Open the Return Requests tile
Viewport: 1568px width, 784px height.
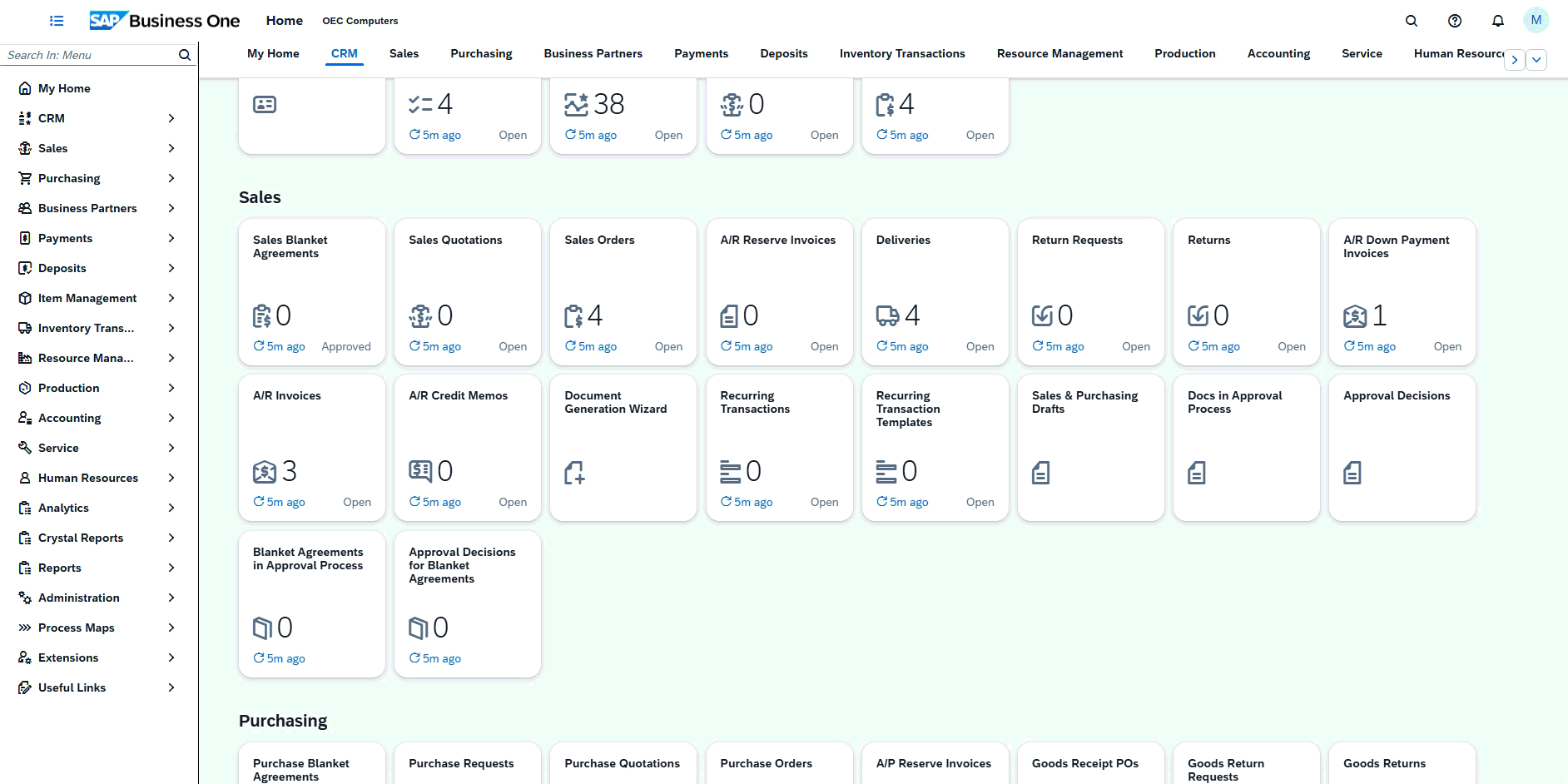1090,292
